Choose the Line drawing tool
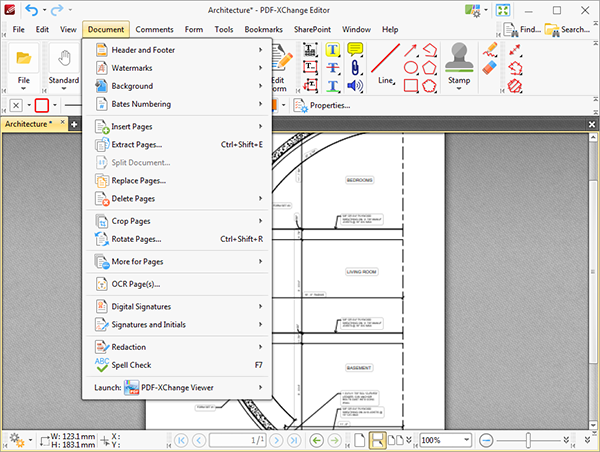The height and width of the screenshot is (452, 600). pyautogui.click(x=386, y=61)
